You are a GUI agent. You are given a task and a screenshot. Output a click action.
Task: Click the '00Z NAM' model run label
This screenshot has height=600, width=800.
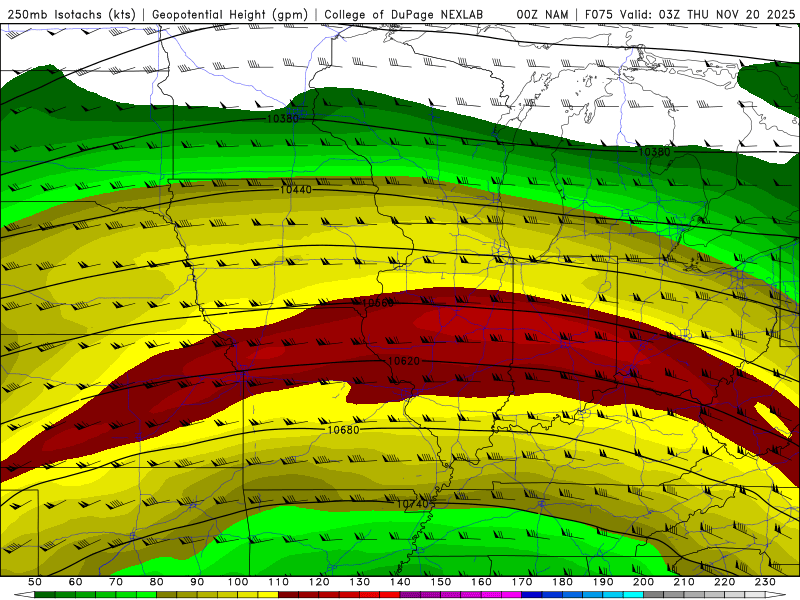tap(542, 15)
